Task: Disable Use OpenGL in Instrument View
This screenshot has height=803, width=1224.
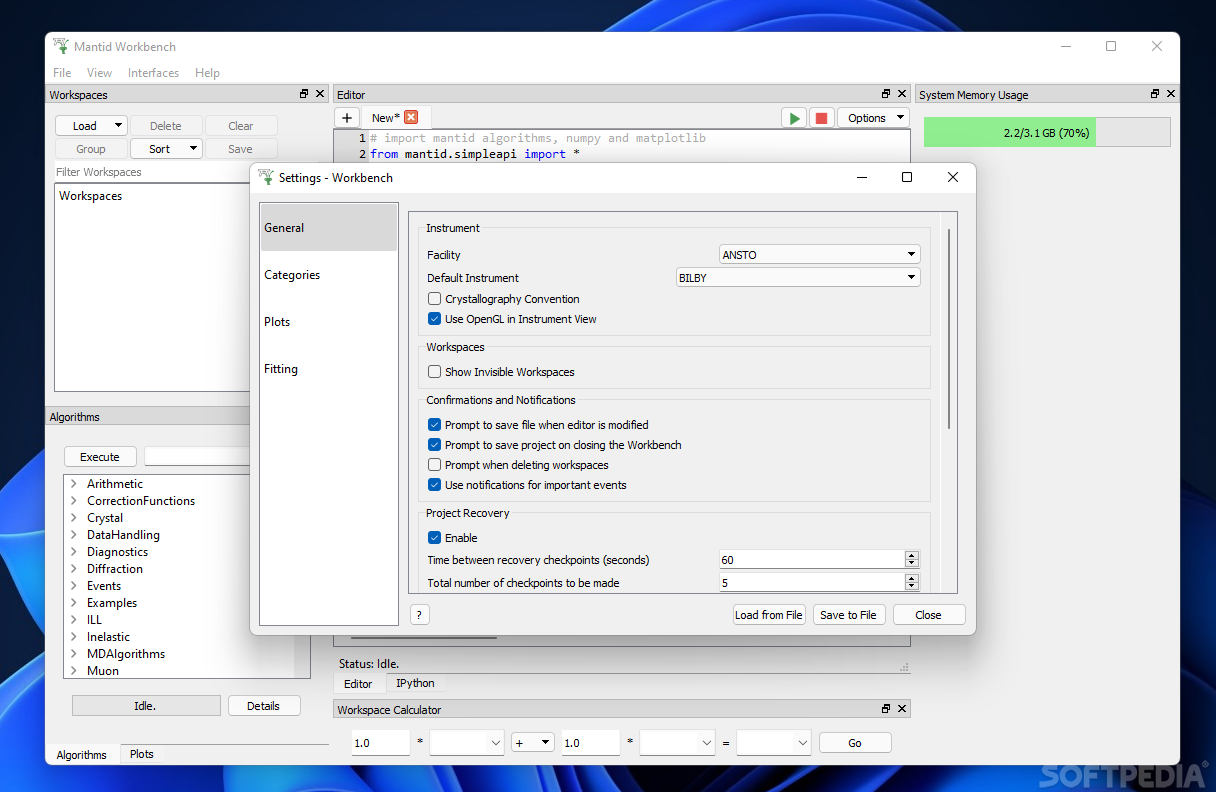Action: (x=434, y=319)
